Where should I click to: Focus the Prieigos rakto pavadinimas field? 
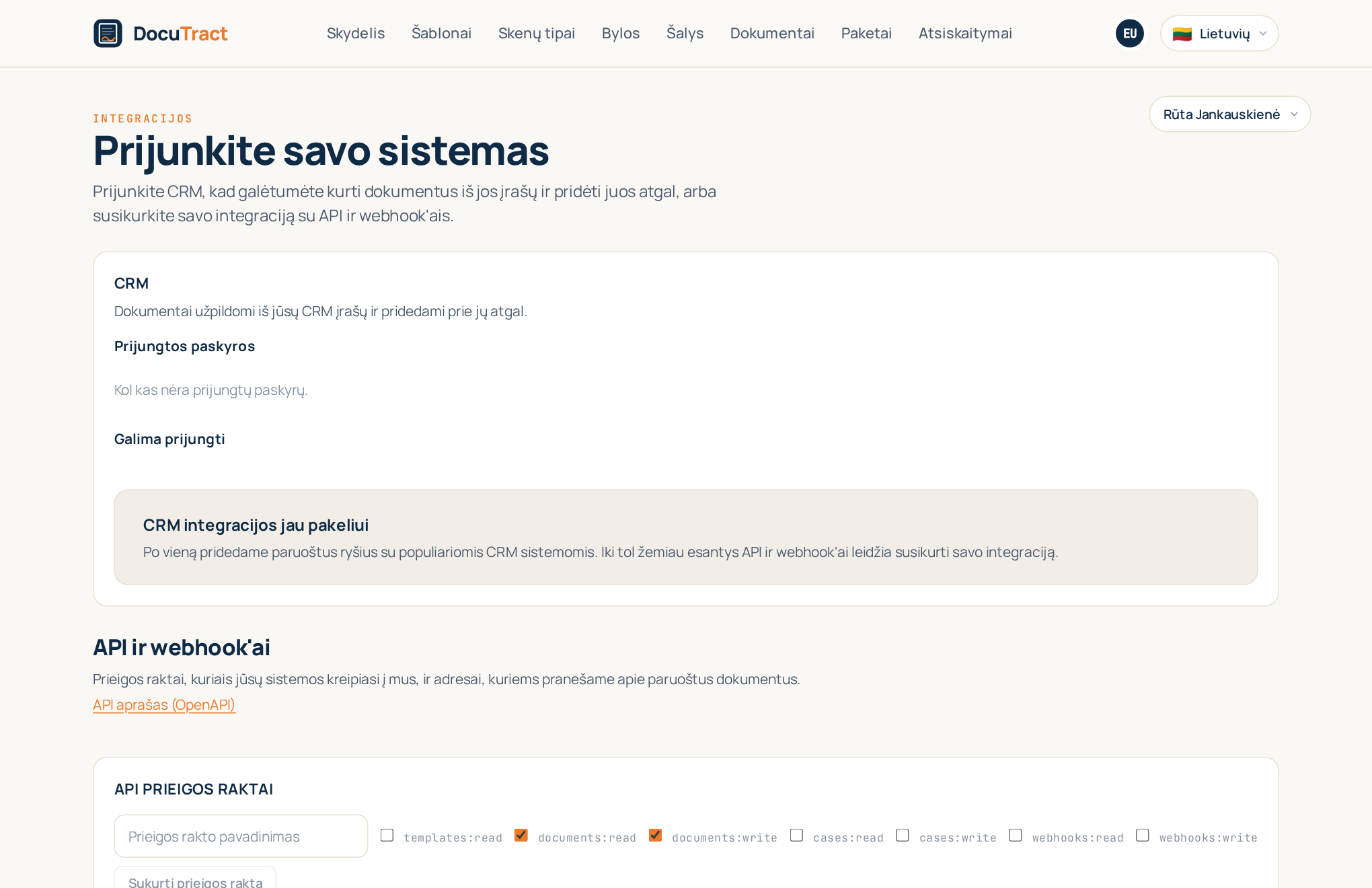(241, 836)
